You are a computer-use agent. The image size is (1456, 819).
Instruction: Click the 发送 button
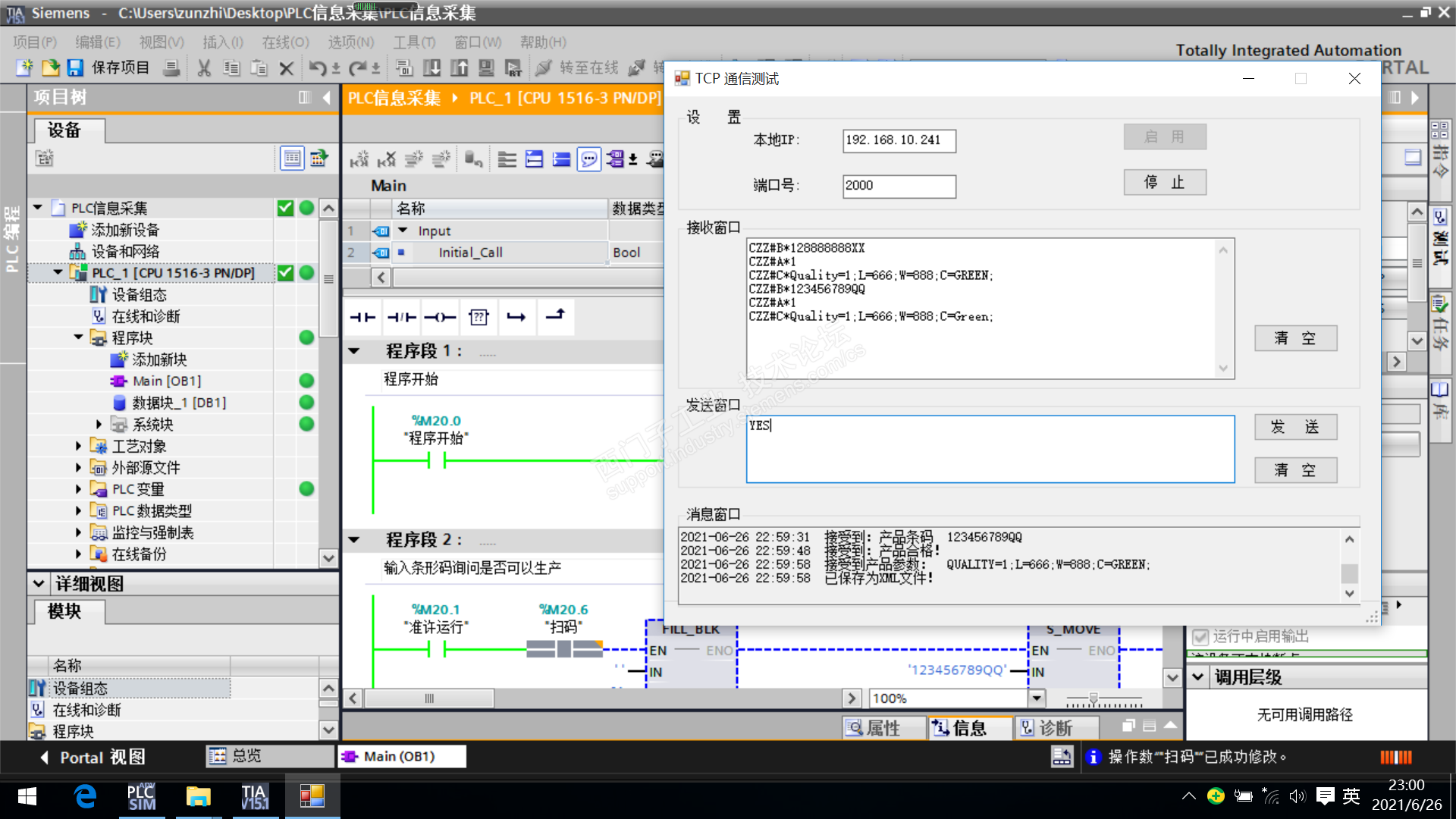tap(1294, 427)
